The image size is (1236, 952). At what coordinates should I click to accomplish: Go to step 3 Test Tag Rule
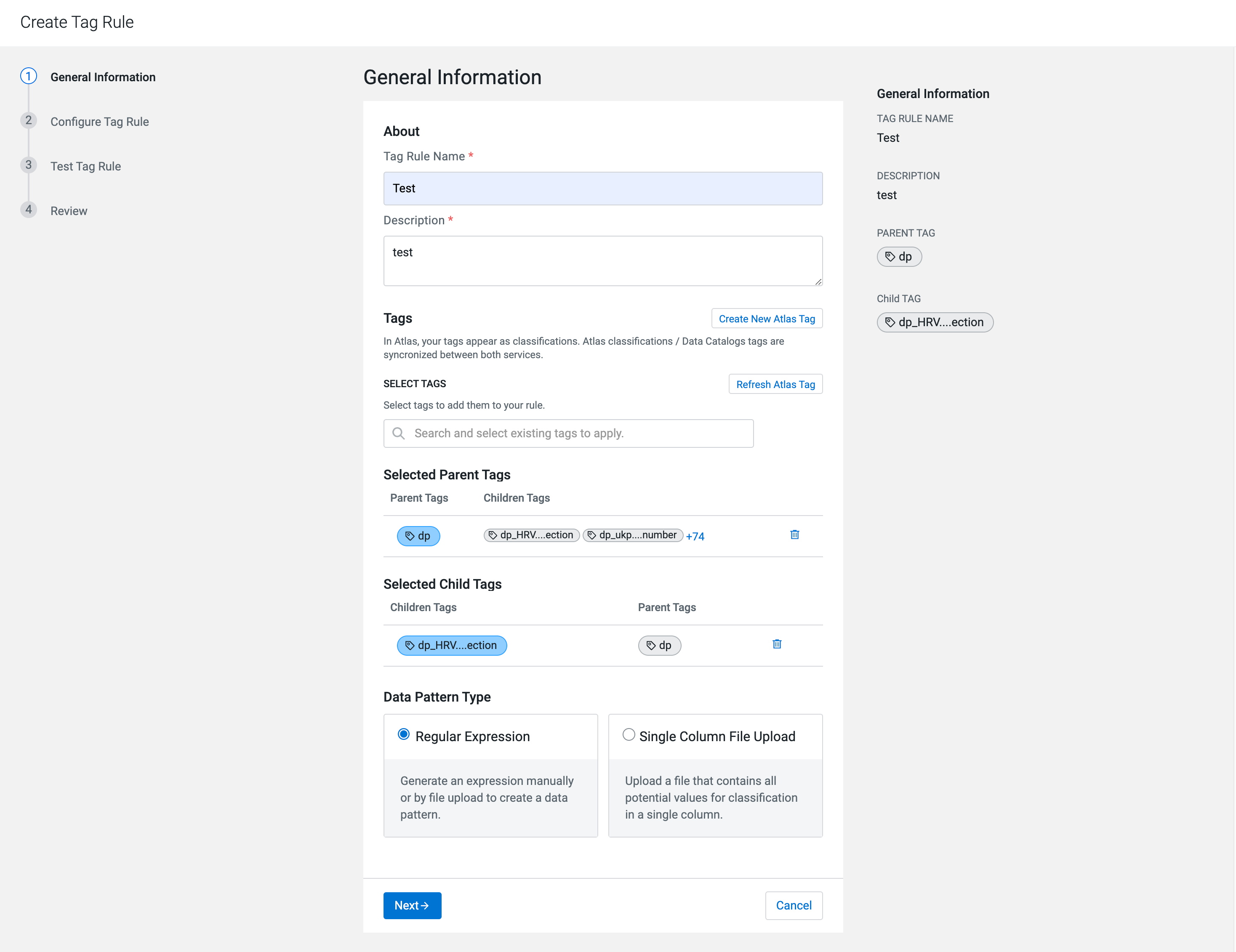pyautogui.click(x=85, y=166)
